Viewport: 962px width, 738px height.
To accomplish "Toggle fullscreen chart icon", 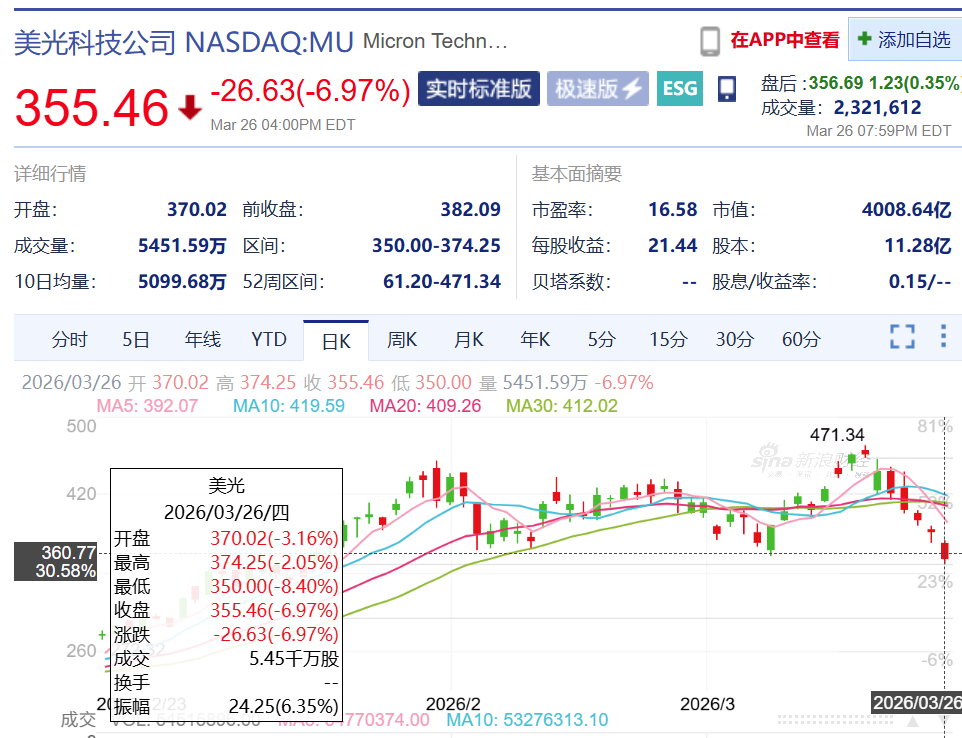I will click(902, 336).
